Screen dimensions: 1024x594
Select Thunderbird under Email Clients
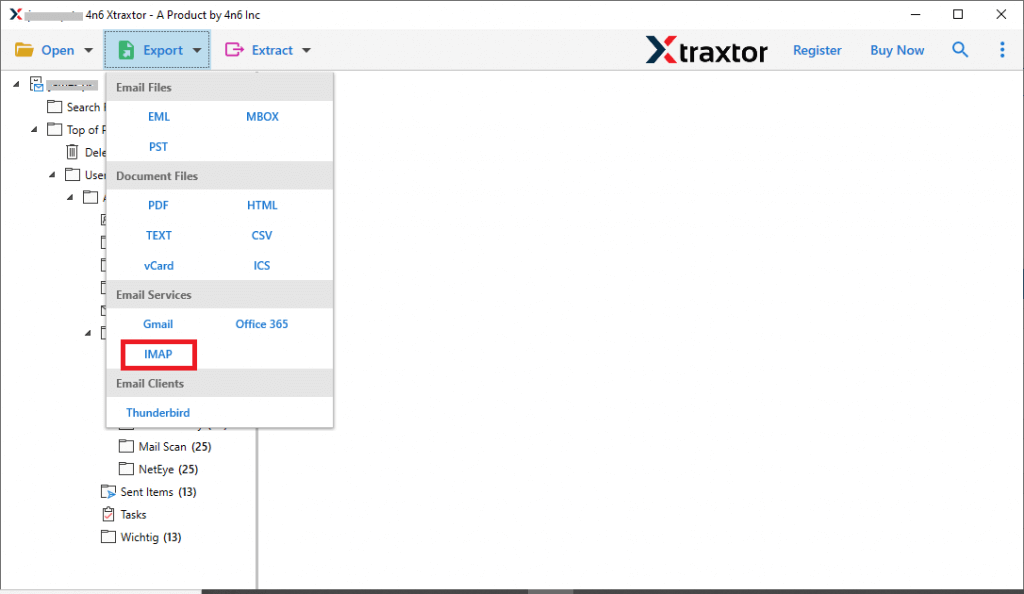pos(157,412)
